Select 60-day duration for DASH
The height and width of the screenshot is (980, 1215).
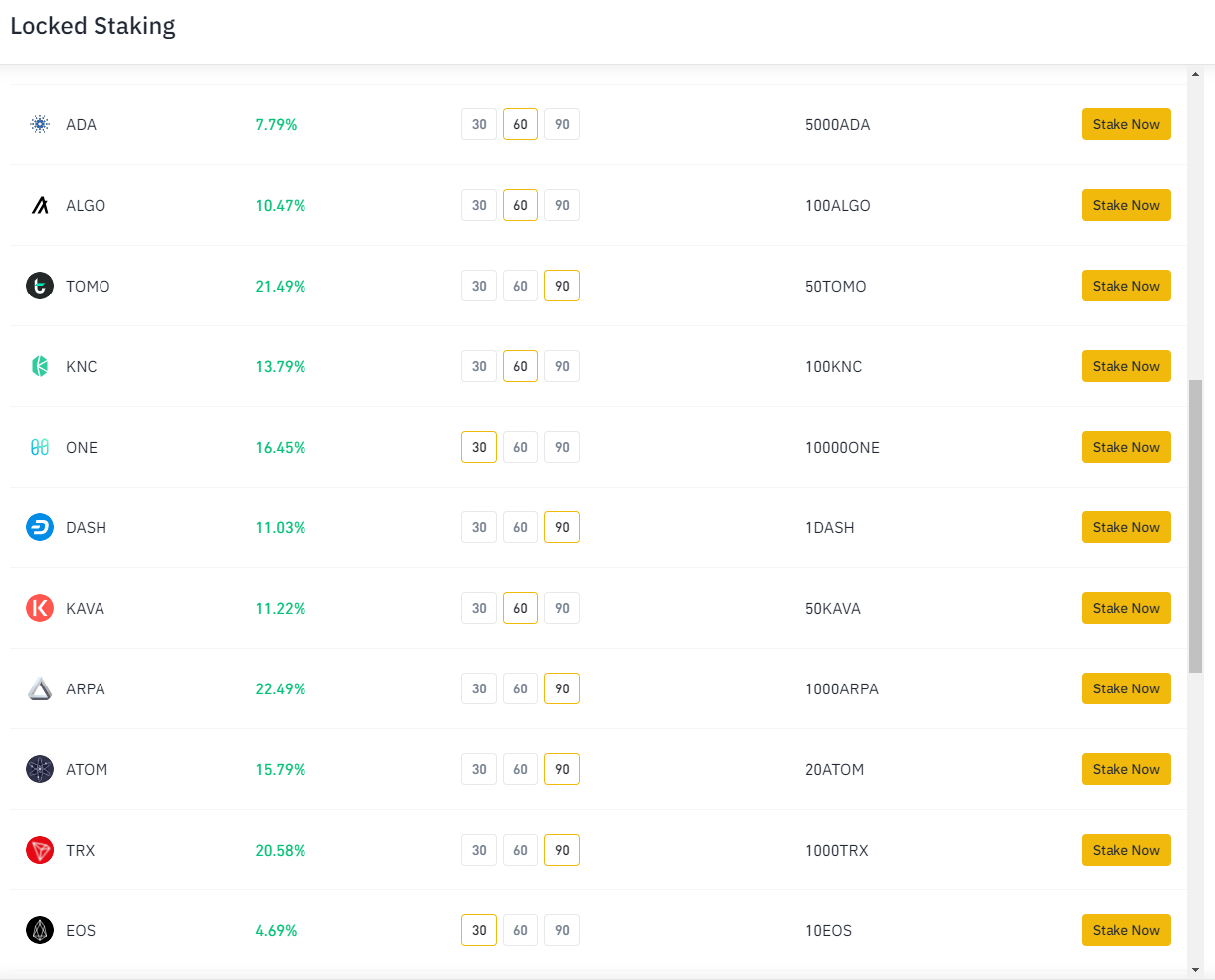(x=520, y=527)
